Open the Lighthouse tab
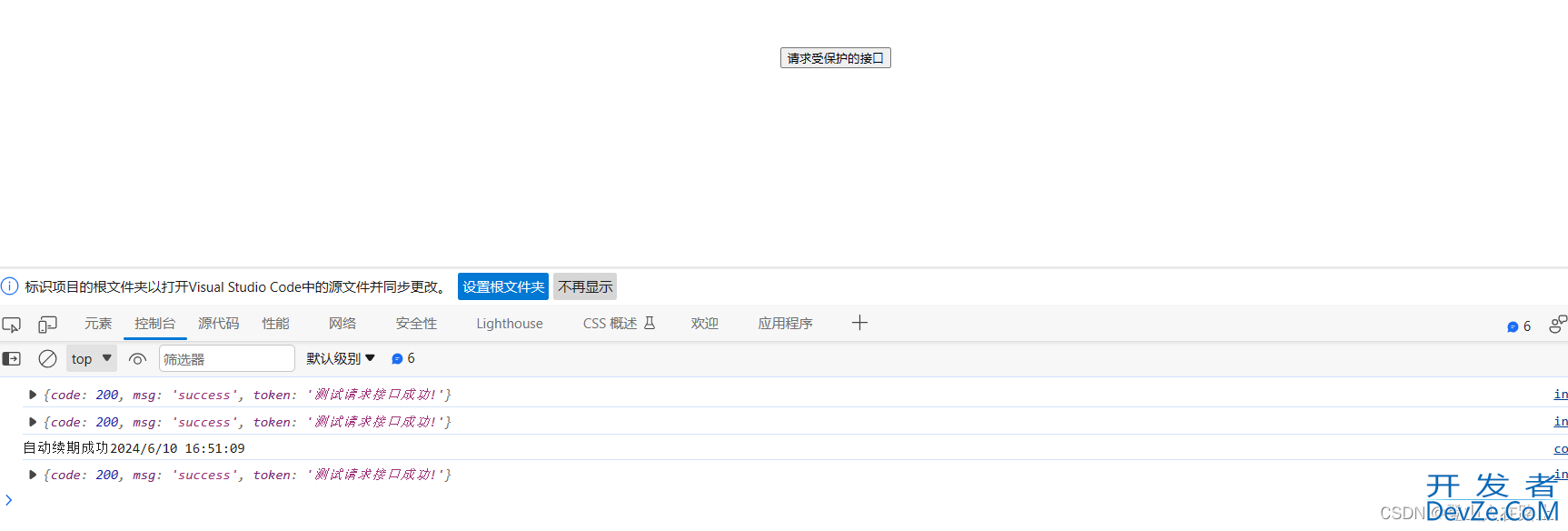This screenshot has height=531, width=1568. tap(510, 324)
